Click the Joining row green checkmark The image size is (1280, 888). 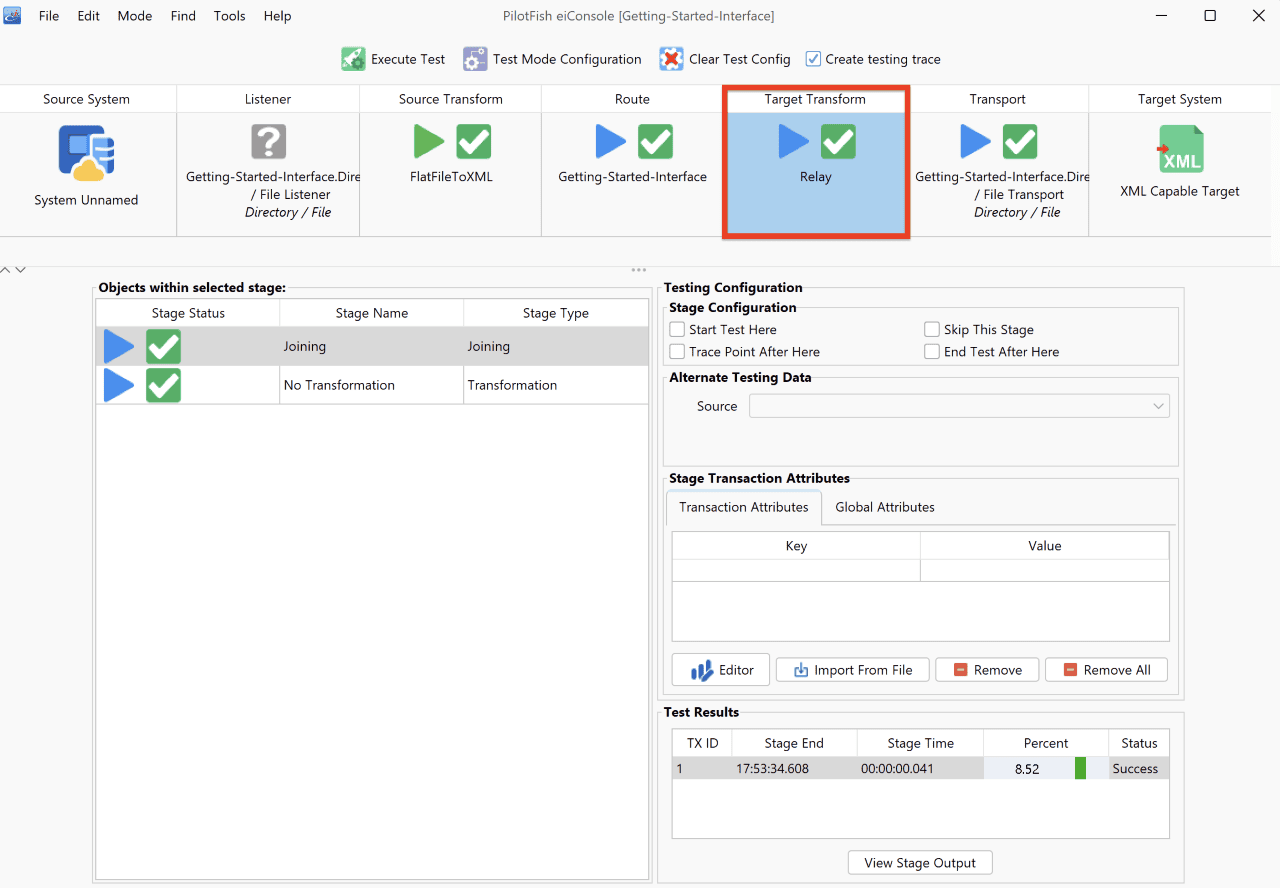click(164, 347)
